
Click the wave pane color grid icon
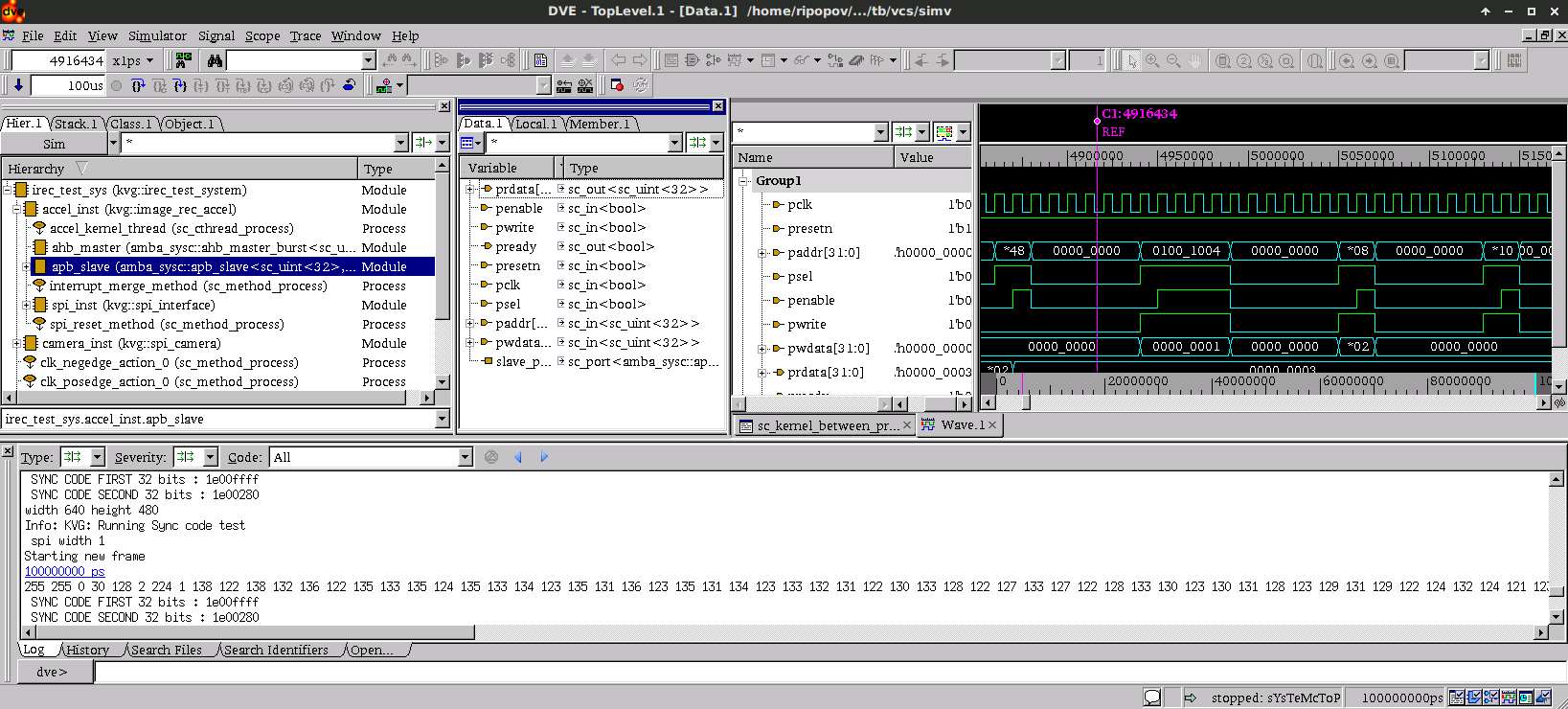[944, 132]
